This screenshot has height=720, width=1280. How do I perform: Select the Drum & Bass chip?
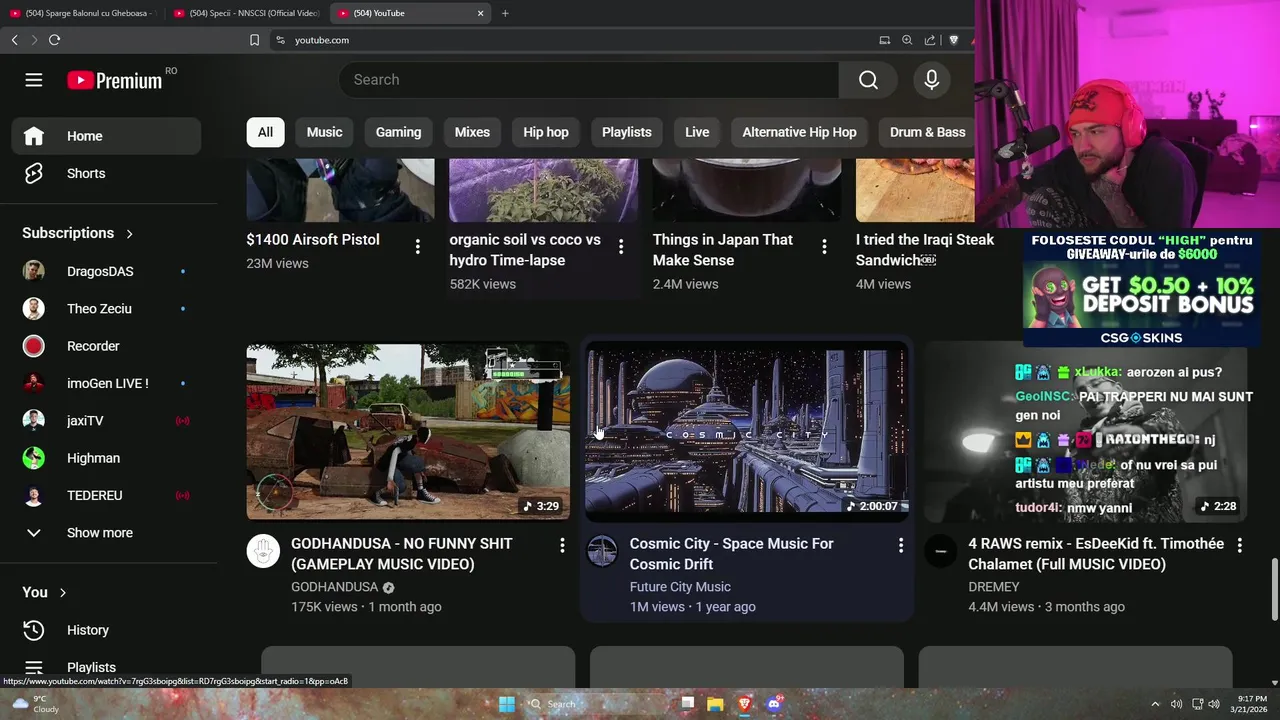point(927,132)
